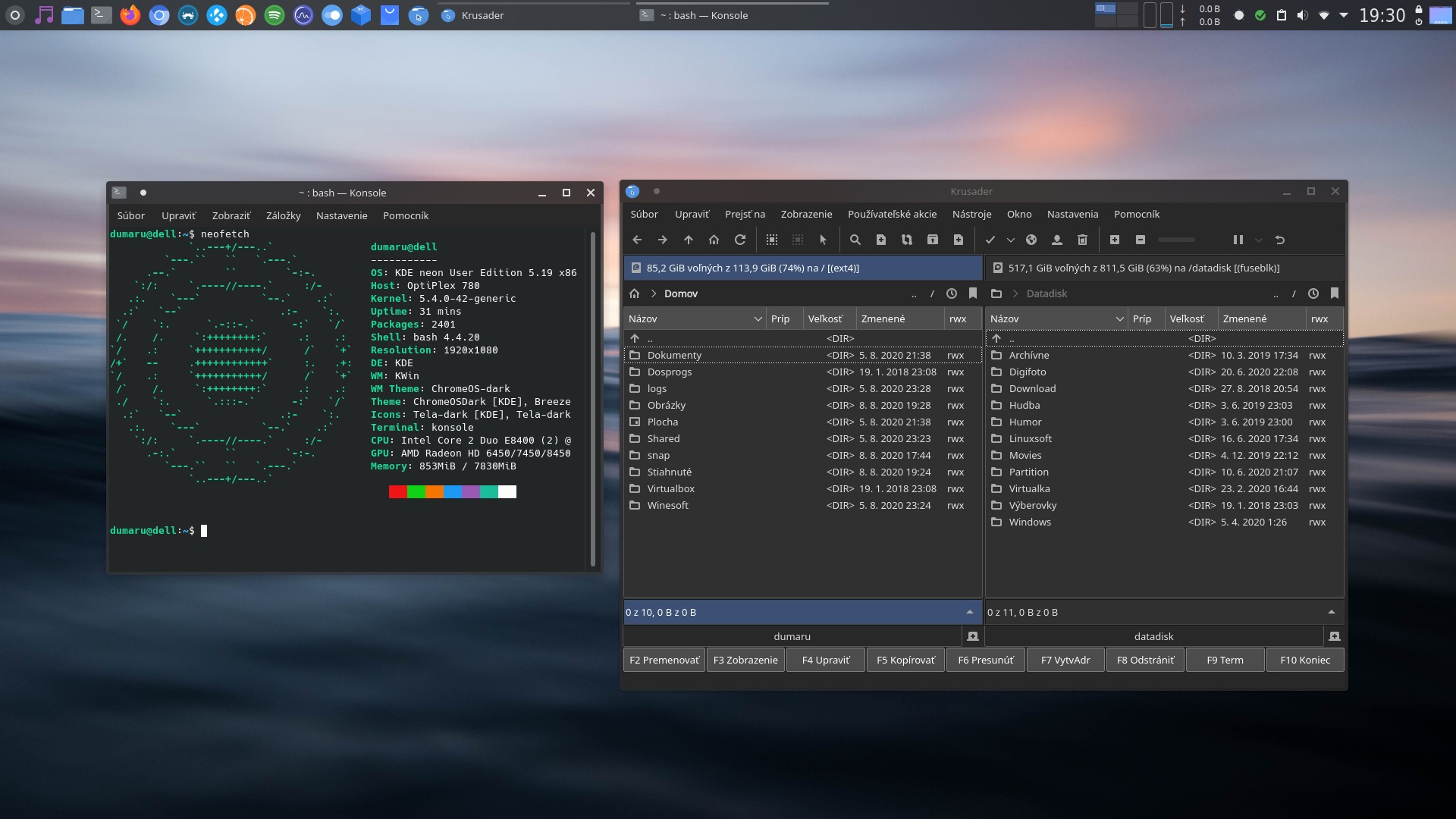The height and width of the screenshot is (819, 1456).
Task: Expand hidden system tray icons arrow
Action: click(1344, 15)
